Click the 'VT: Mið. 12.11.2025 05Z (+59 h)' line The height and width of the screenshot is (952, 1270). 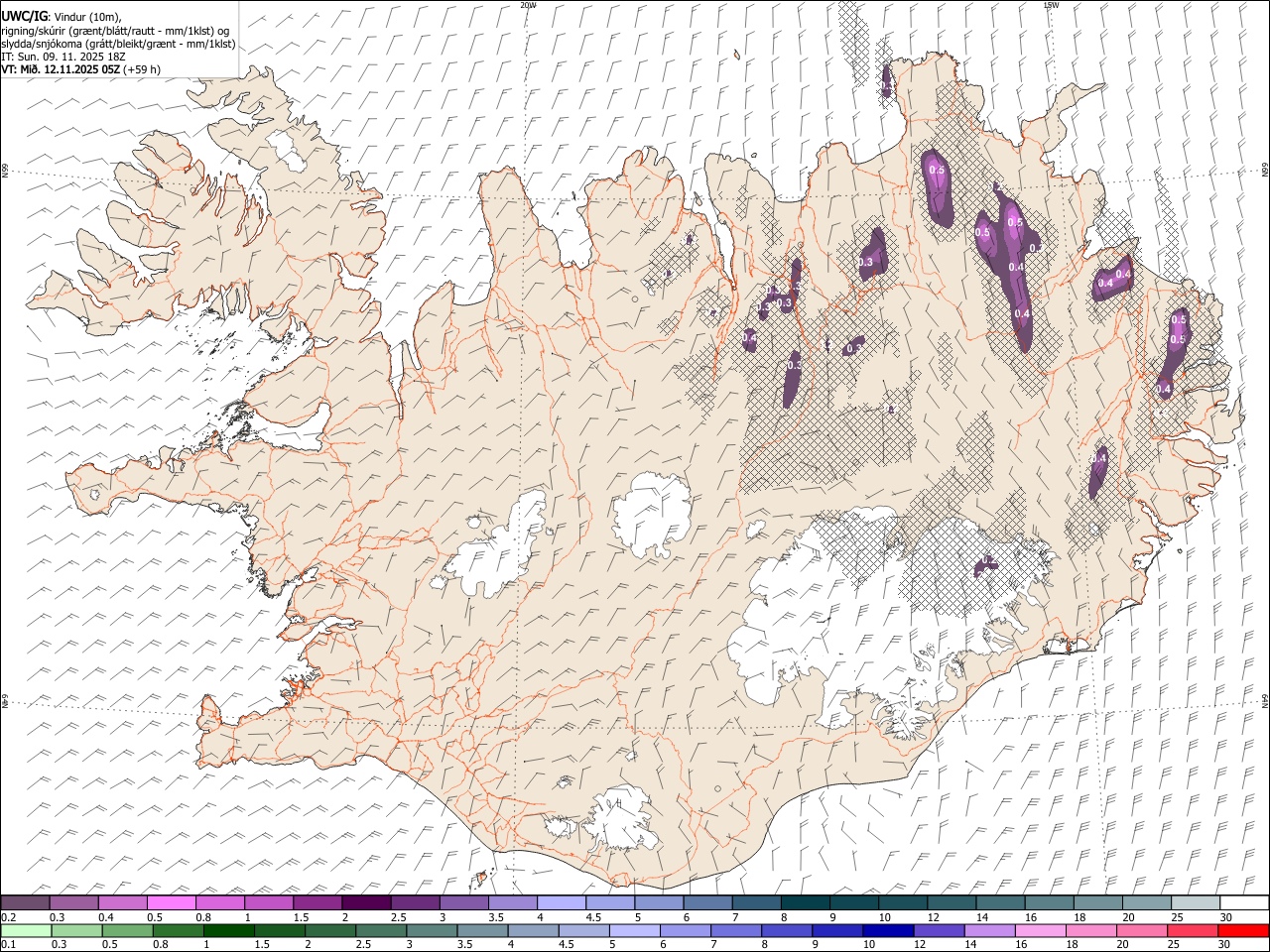(x=81, y=69)
